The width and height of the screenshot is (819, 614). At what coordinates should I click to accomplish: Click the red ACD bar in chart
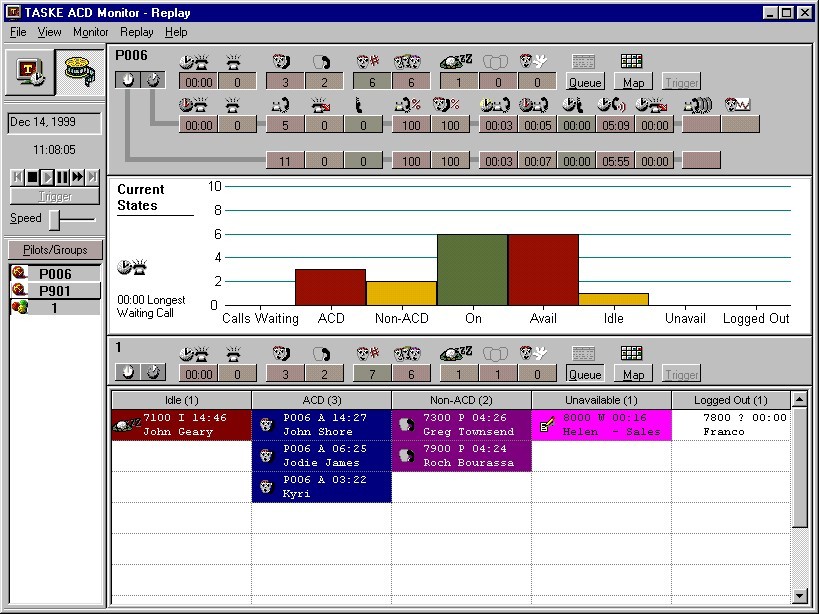[x=330, y=287]
